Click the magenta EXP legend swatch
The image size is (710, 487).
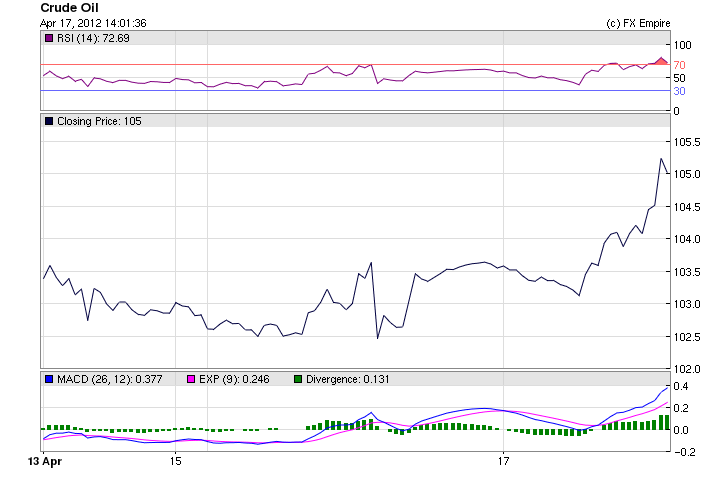click(x=193, y=379)
